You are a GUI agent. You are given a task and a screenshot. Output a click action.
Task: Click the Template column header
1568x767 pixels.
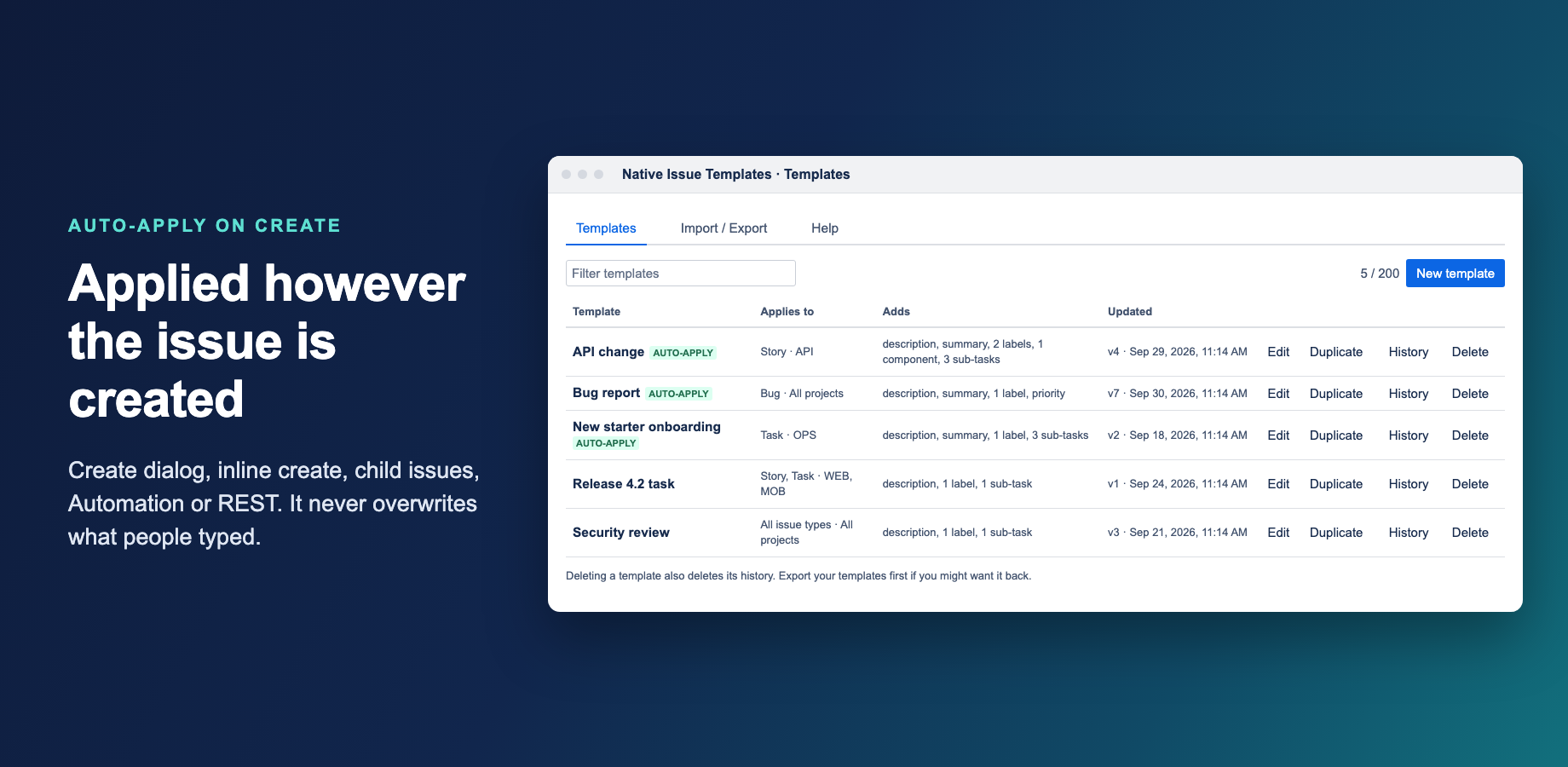(597, 312)
